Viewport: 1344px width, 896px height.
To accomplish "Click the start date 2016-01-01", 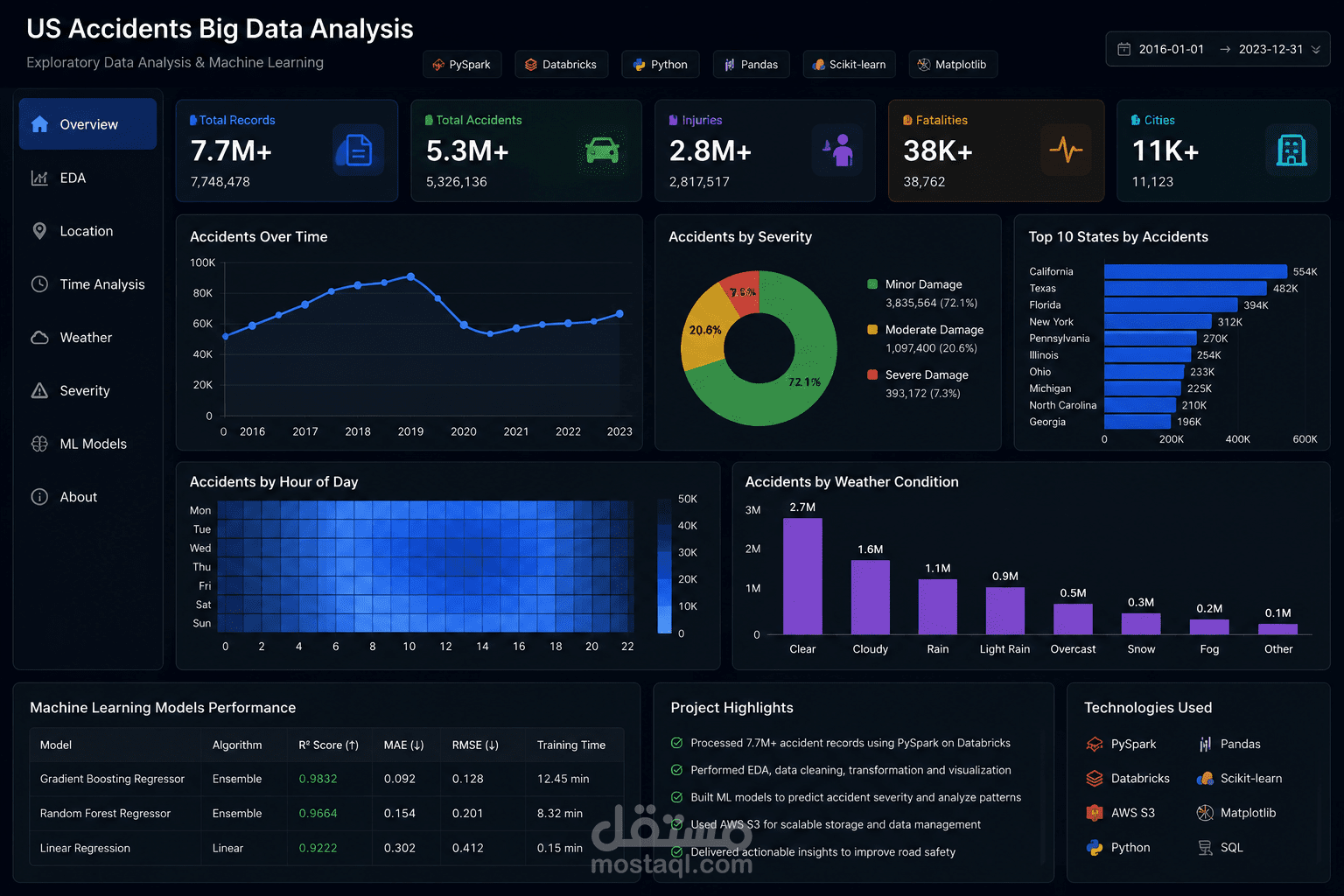I will (x=1172, y=49).
